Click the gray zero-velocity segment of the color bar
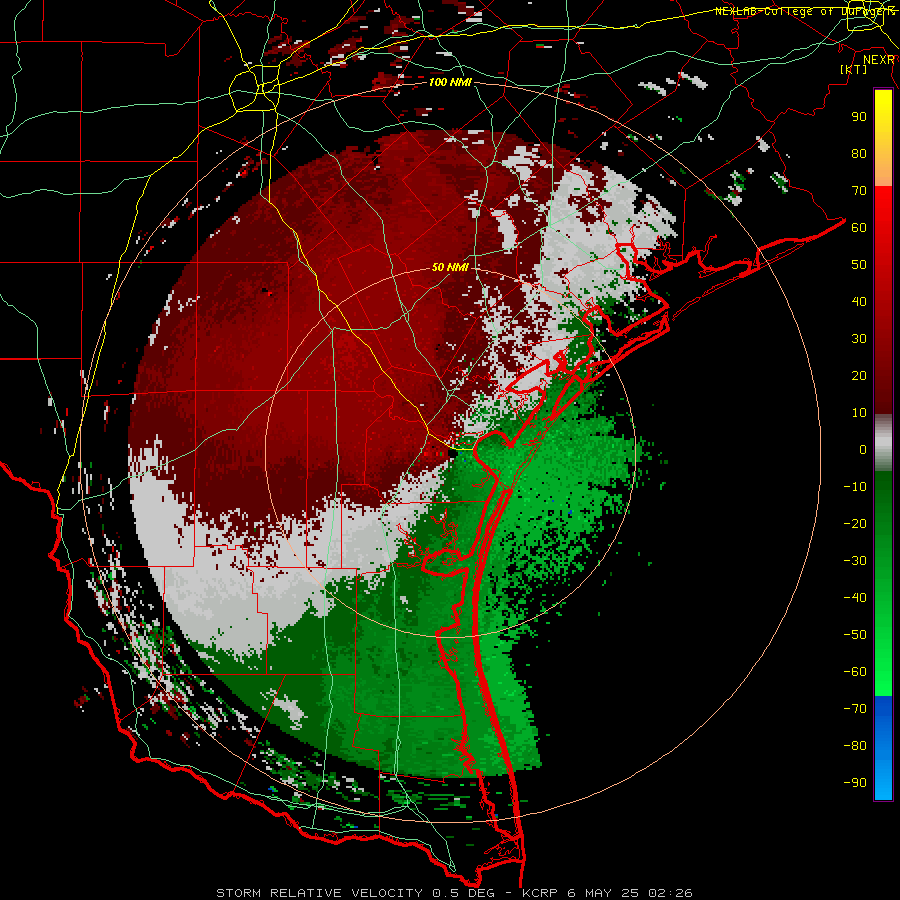 point(883,443)
